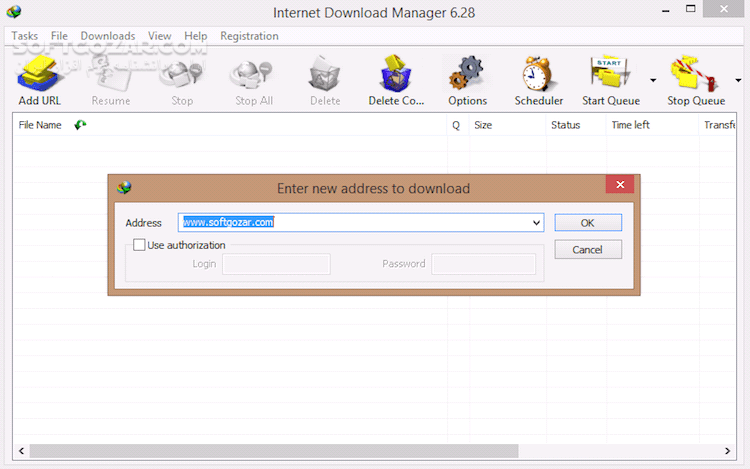Minimize the Internet Download Manager window
Image resolution: width=750 pixels, height=469 pixels.
click(665, 11)
